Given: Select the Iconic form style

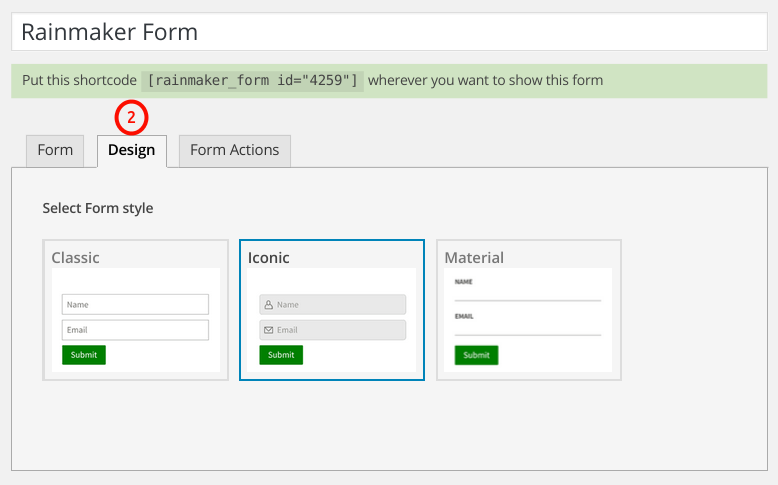Looking at the screenshot, I should point(332,310).
